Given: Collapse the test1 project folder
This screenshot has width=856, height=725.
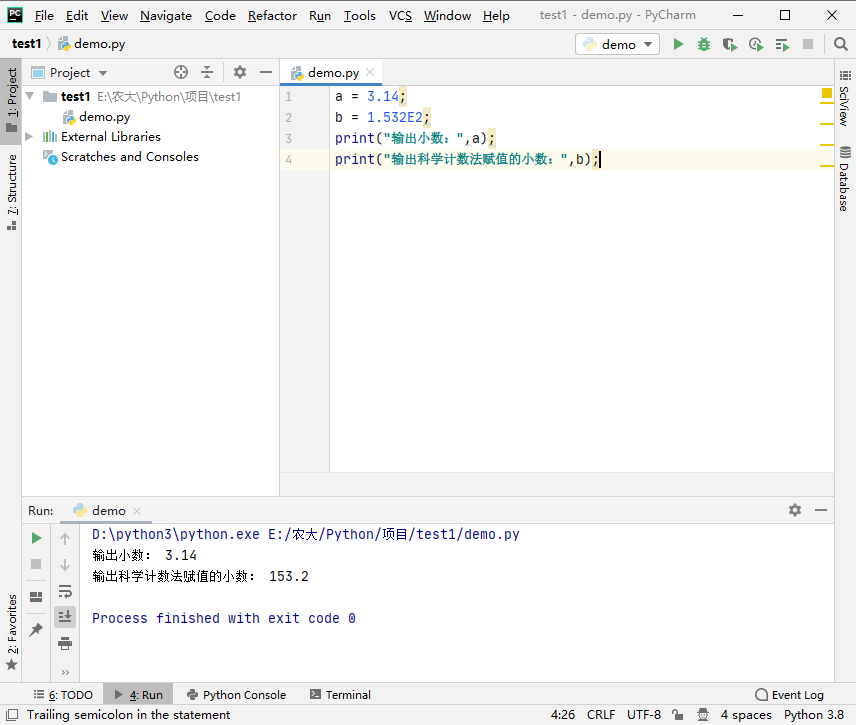Looking at the screenshot, I should [x=29, y=97].
